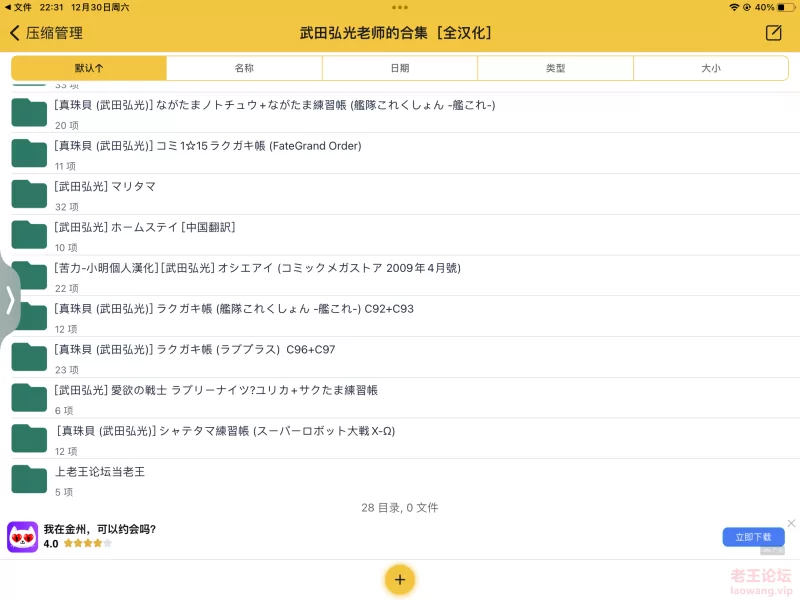Image resolution: width=800 pixels, height=600 pixels.
Task: Click the "28 目录, 0 文件" summary text
Action: click(x=400, y=508)
